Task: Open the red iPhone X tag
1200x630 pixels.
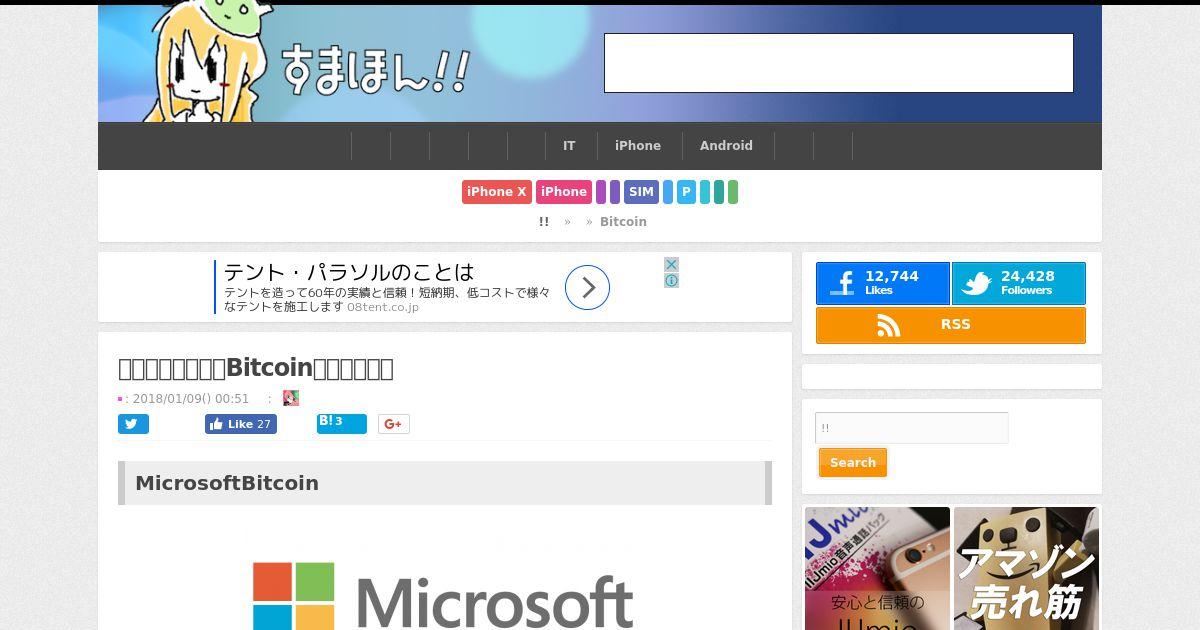Action: [x=497, y=192]
